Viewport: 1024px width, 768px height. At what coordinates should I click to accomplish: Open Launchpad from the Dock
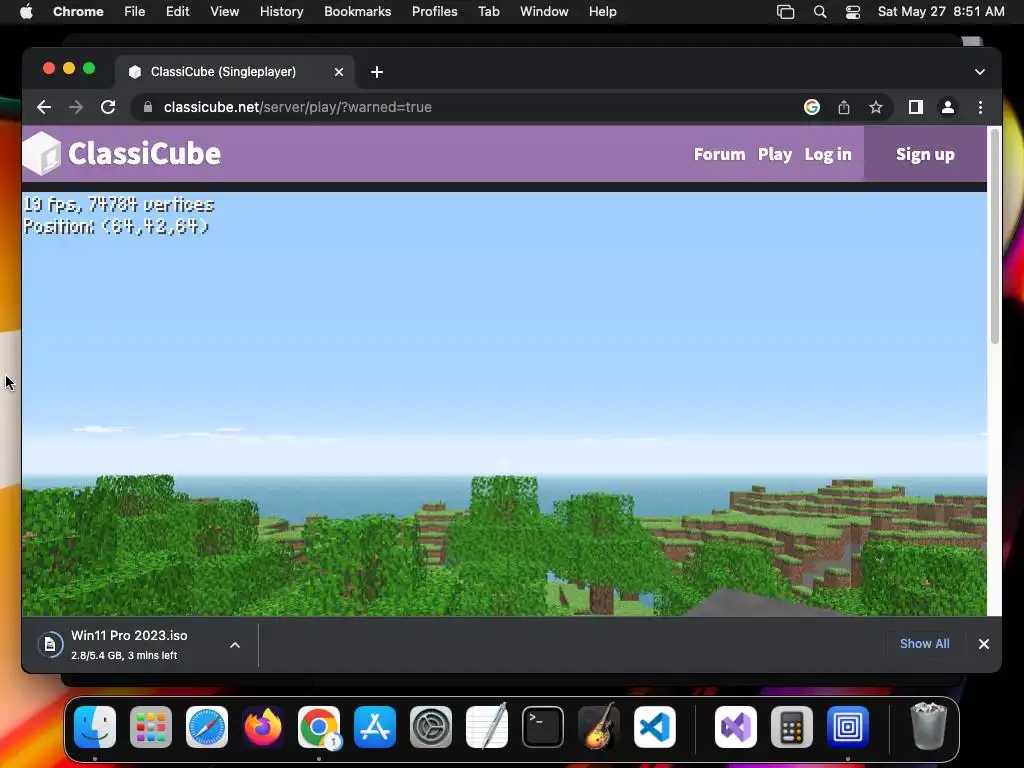(151, 727)
